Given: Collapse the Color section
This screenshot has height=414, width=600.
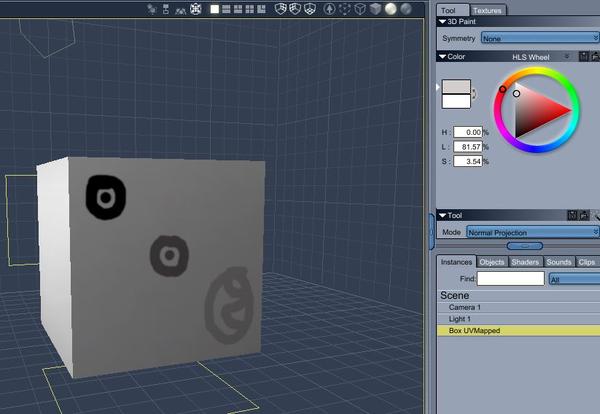Looking at the screenshot, I should pyautogui.click(x=442, y=57).
